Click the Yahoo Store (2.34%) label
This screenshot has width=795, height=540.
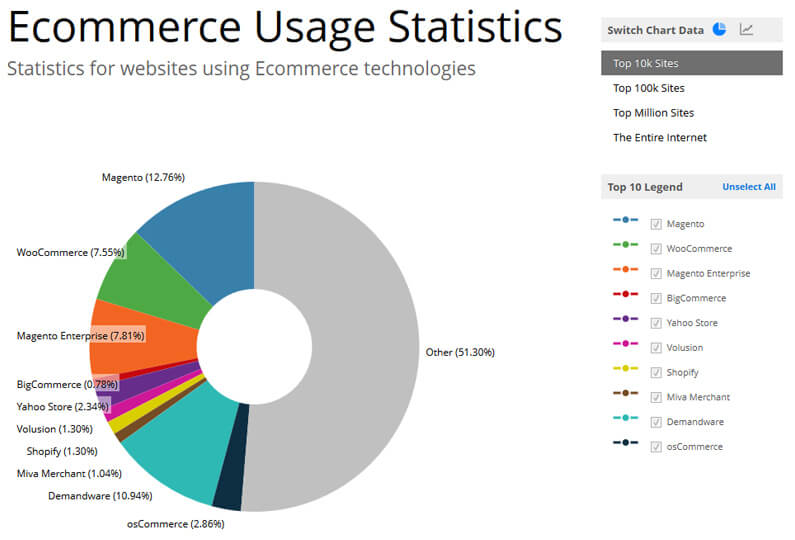point(63,407)
